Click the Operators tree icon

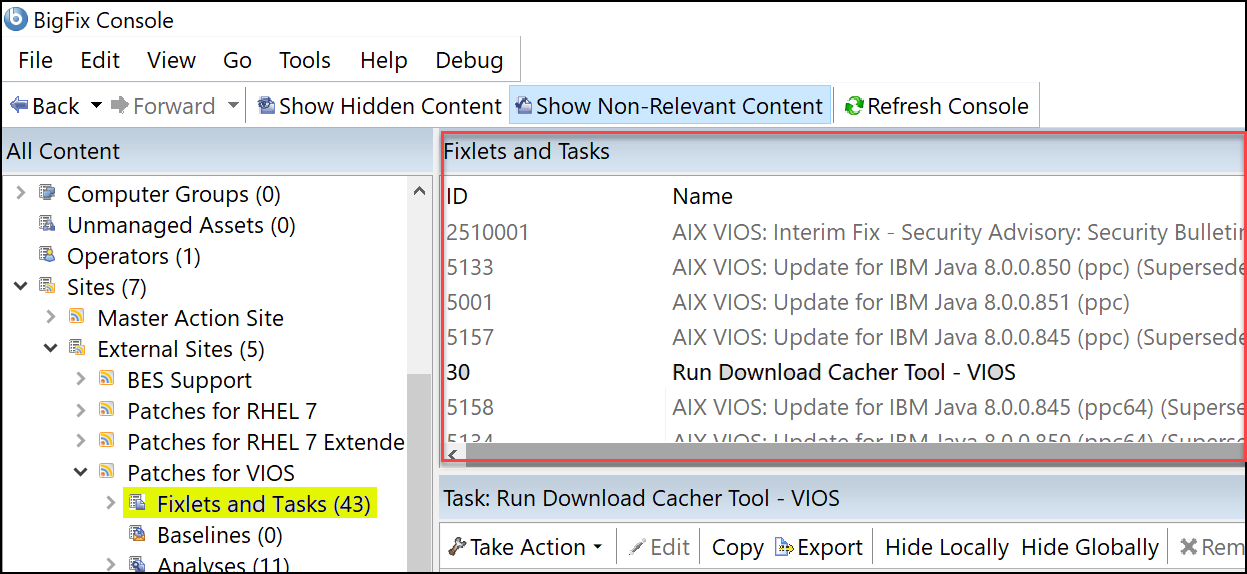(x=47, y=255)
